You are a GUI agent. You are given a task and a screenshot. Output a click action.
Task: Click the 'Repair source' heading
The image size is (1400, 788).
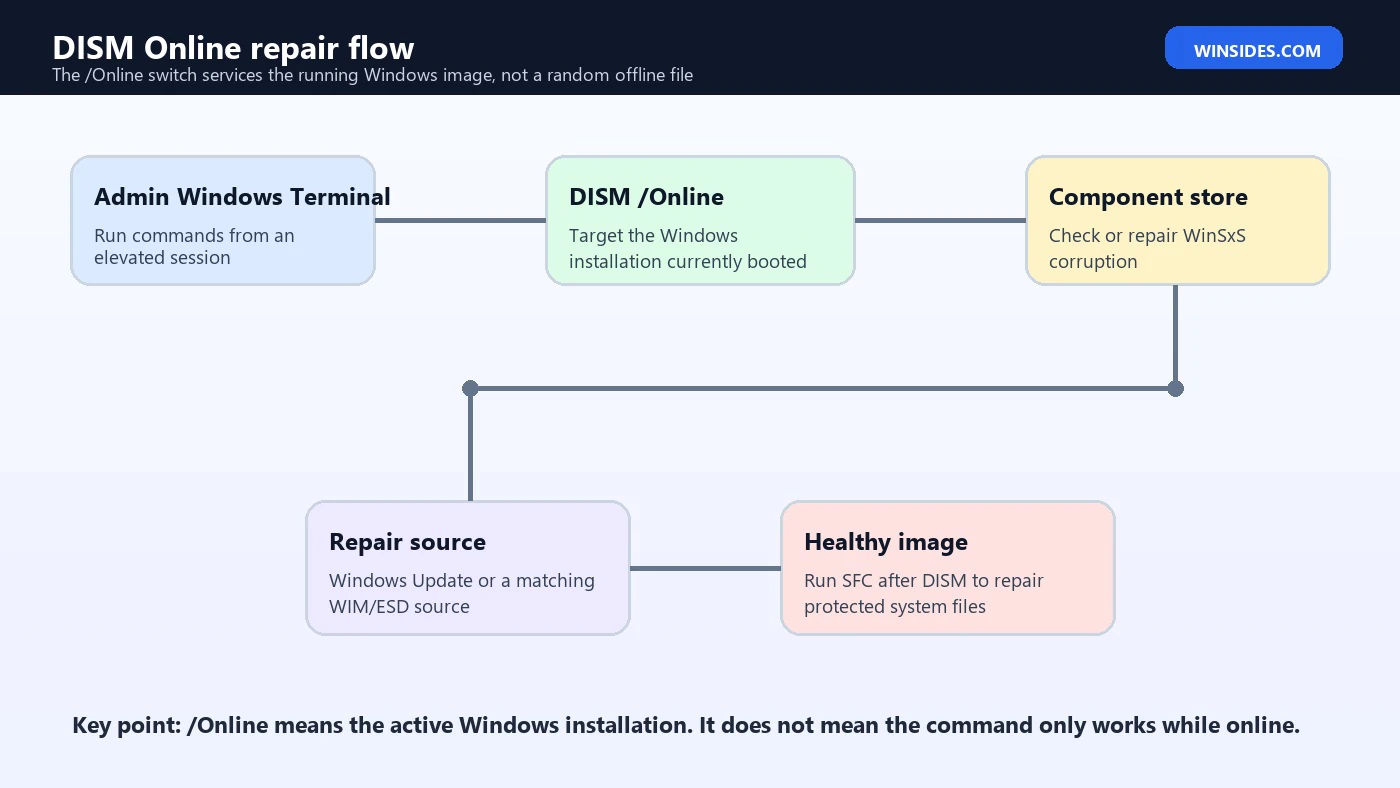pyautogui.click(x=407, y=542)
